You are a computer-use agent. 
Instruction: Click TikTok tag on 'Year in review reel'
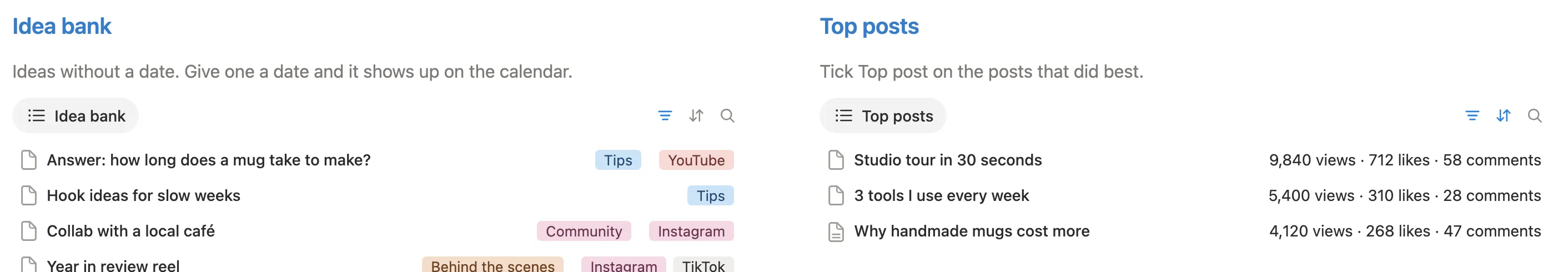pos(703,265)
